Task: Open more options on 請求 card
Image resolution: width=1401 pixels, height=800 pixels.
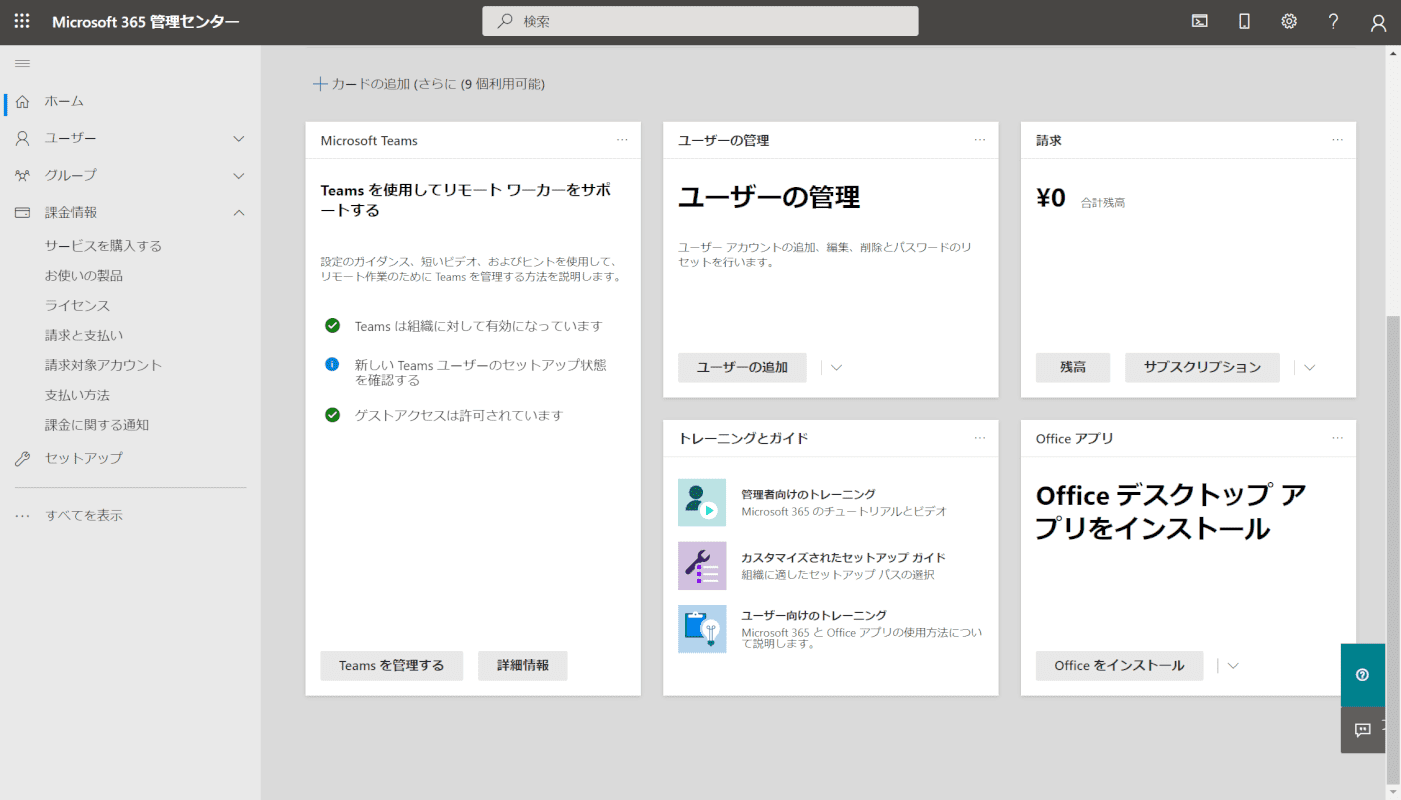Action: (1338, 140)
